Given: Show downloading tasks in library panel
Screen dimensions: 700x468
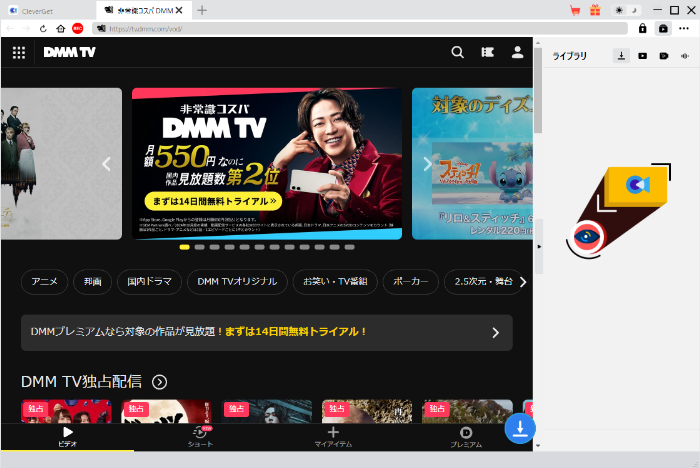Looking at the screenshot, I should pos(621,56).
